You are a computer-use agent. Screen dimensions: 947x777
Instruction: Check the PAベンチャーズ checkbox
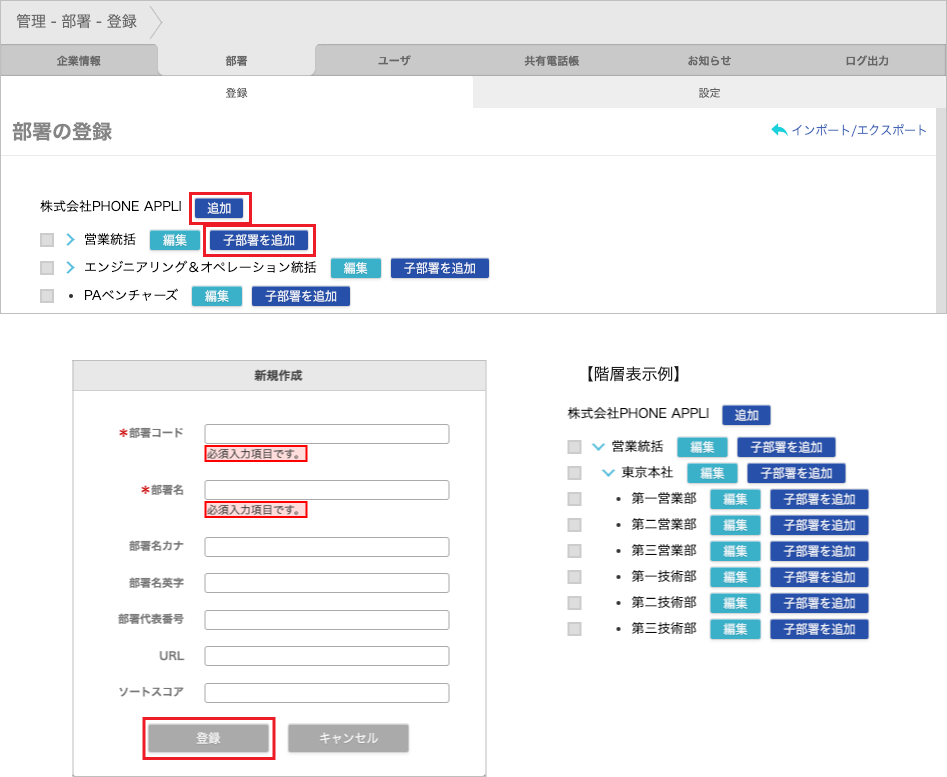(x=47, y=296)
